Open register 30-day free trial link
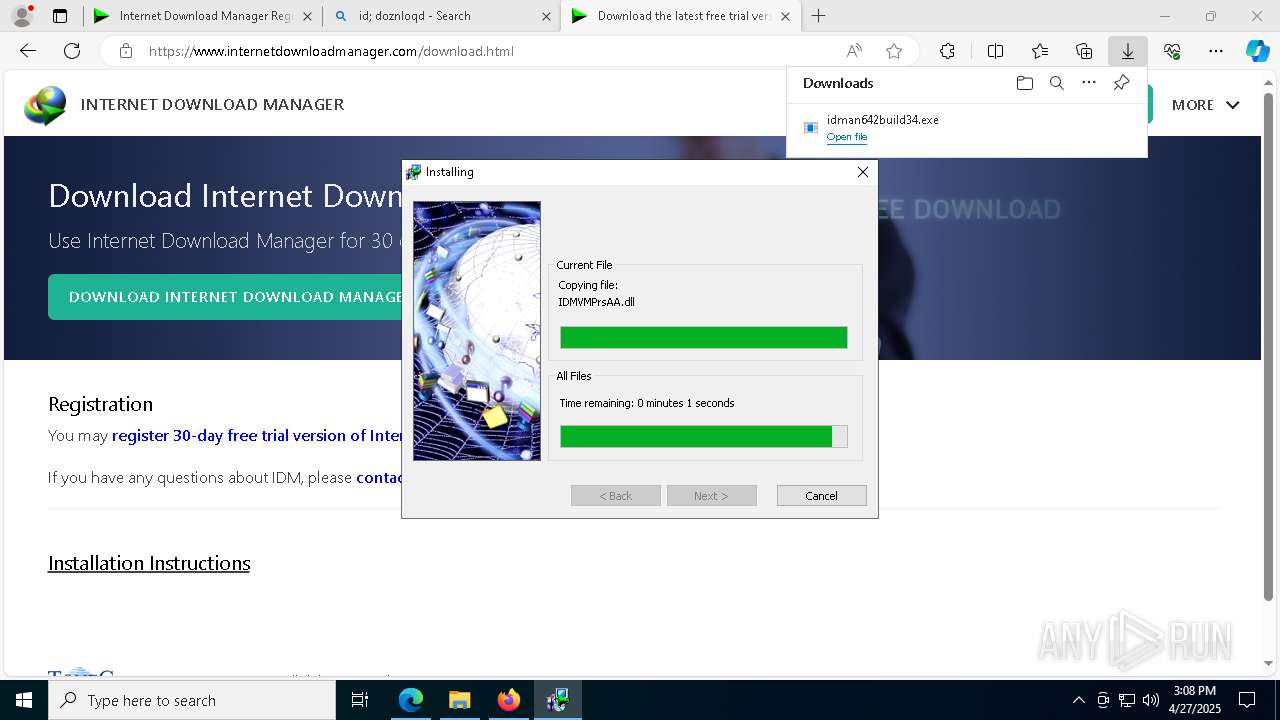The height and width of the screenshot is (720, 1280). pyautogui.click(x=257, y=436)
